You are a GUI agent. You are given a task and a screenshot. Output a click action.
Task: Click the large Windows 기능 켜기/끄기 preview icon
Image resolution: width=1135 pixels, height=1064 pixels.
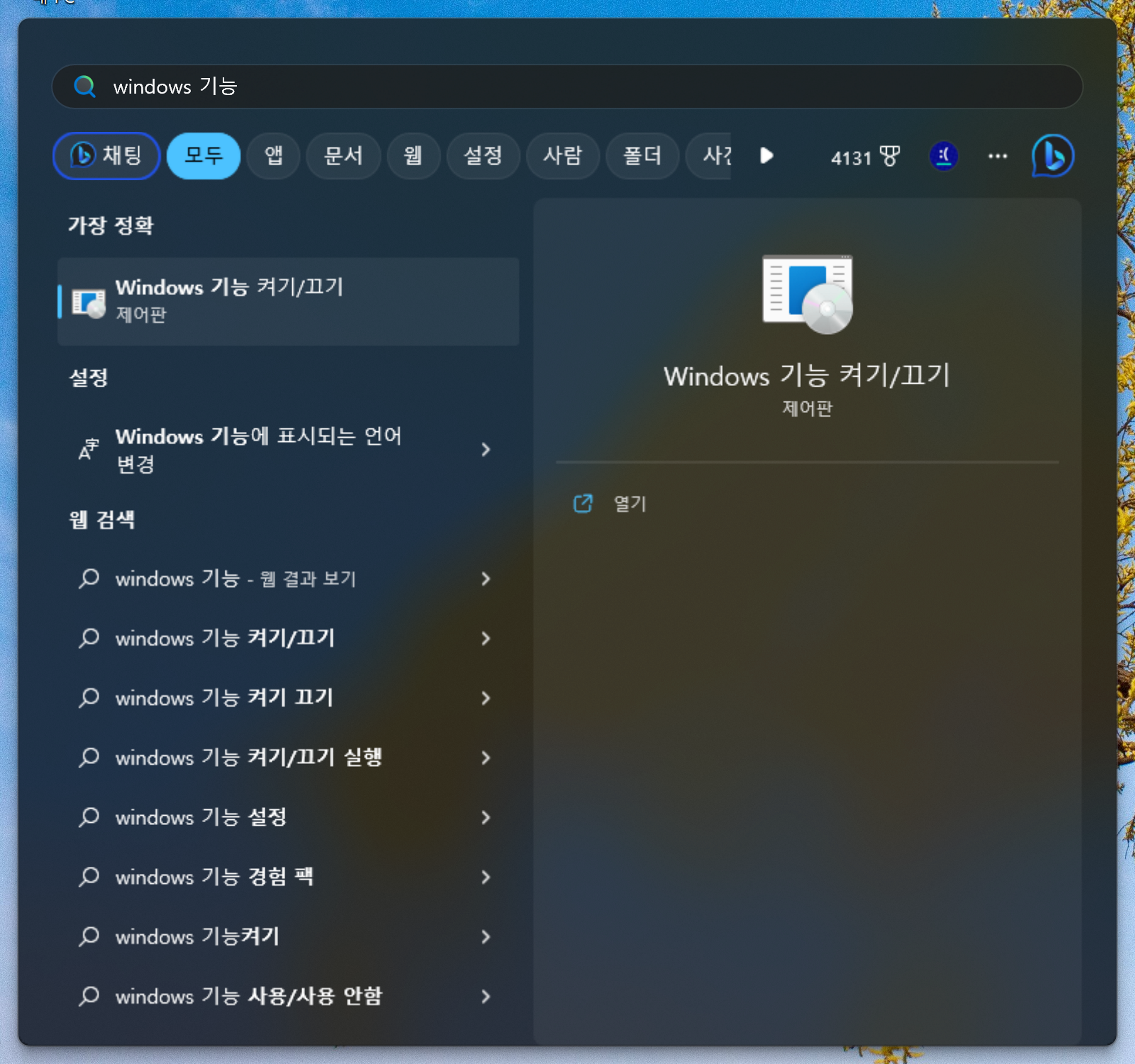[x=807, y=294]
